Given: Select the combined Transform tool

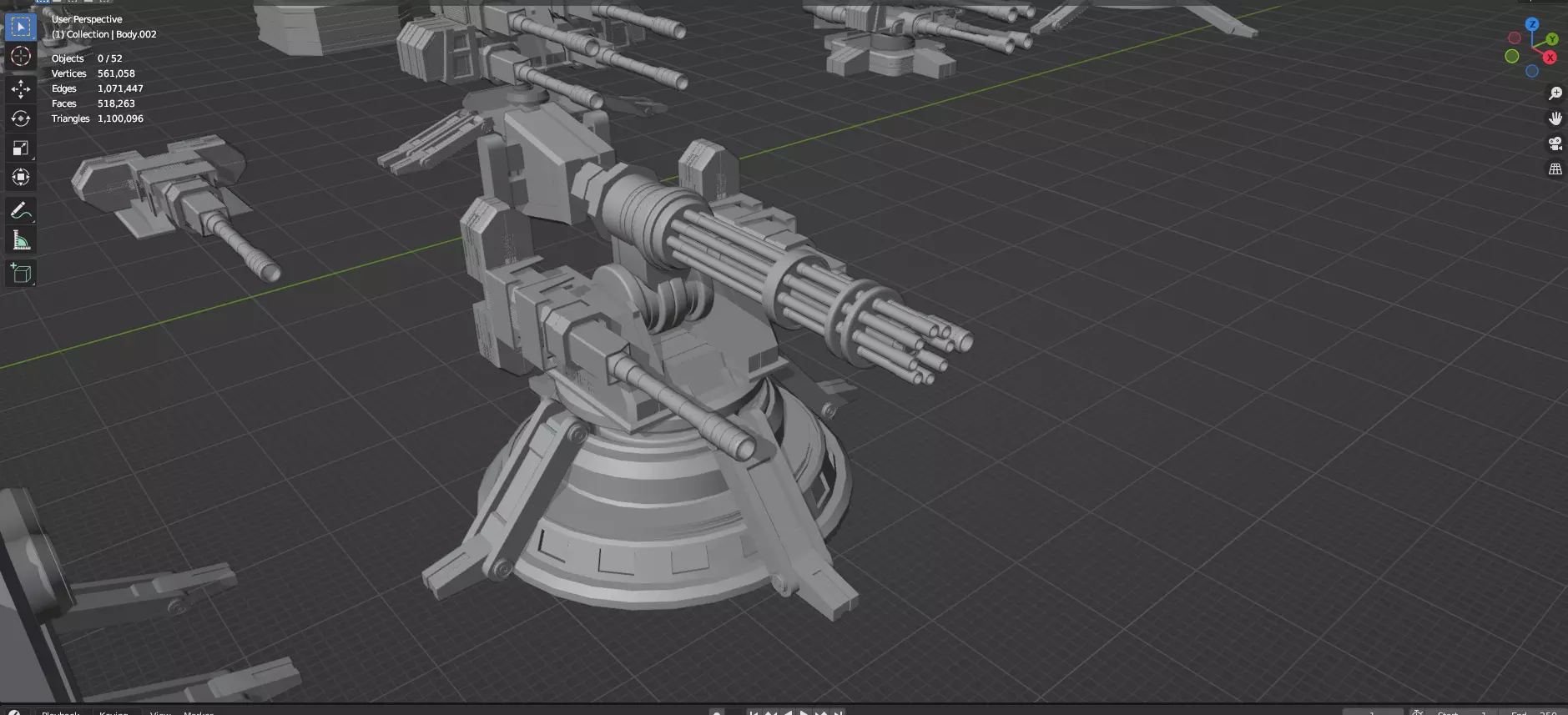Looking at the screenshot, I should pyautogui.click(x=21, y=177).
